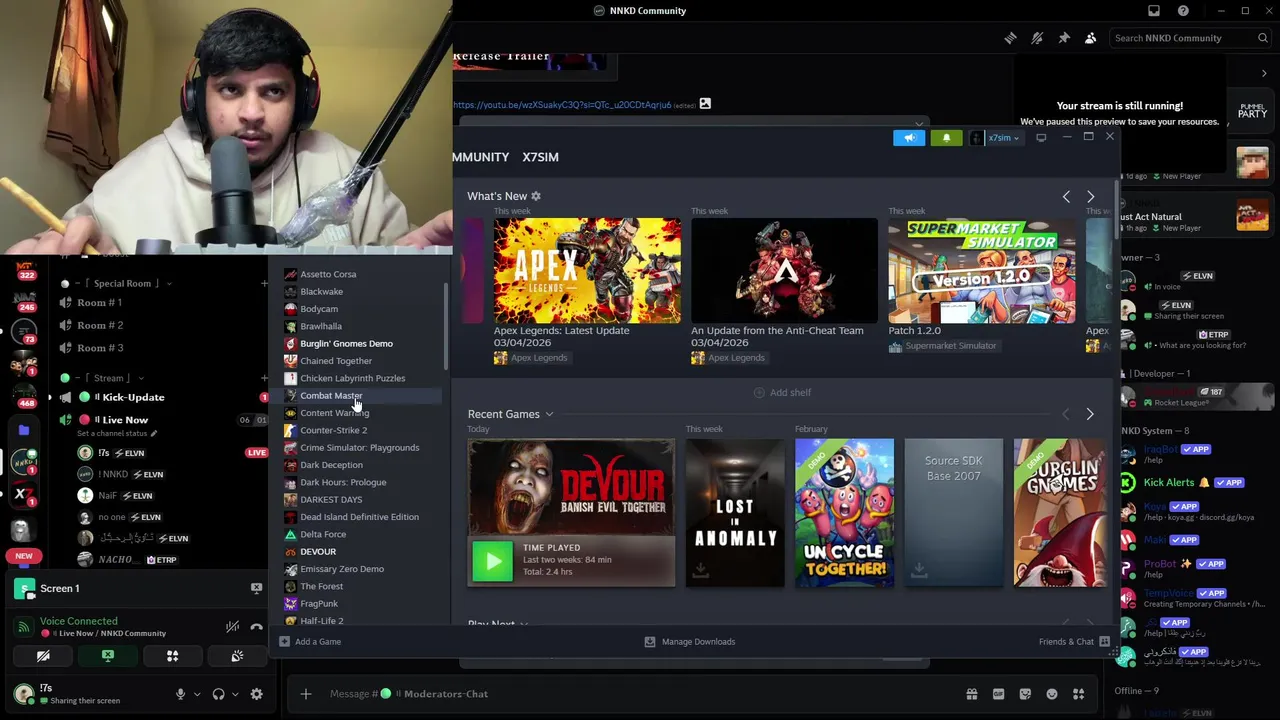The width and height of the screenshot is (1280, 720).
Task: Click Steam green notifications bell button
Action: tap(946, 138)
